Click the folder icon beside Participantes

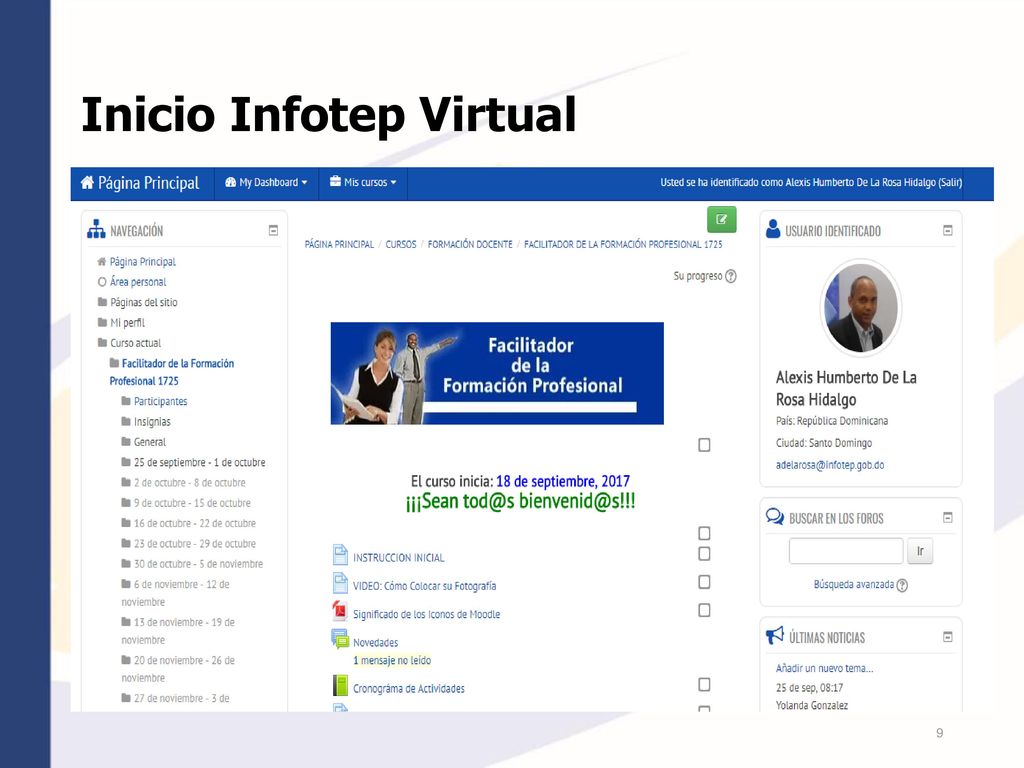[x=126, y=400]
